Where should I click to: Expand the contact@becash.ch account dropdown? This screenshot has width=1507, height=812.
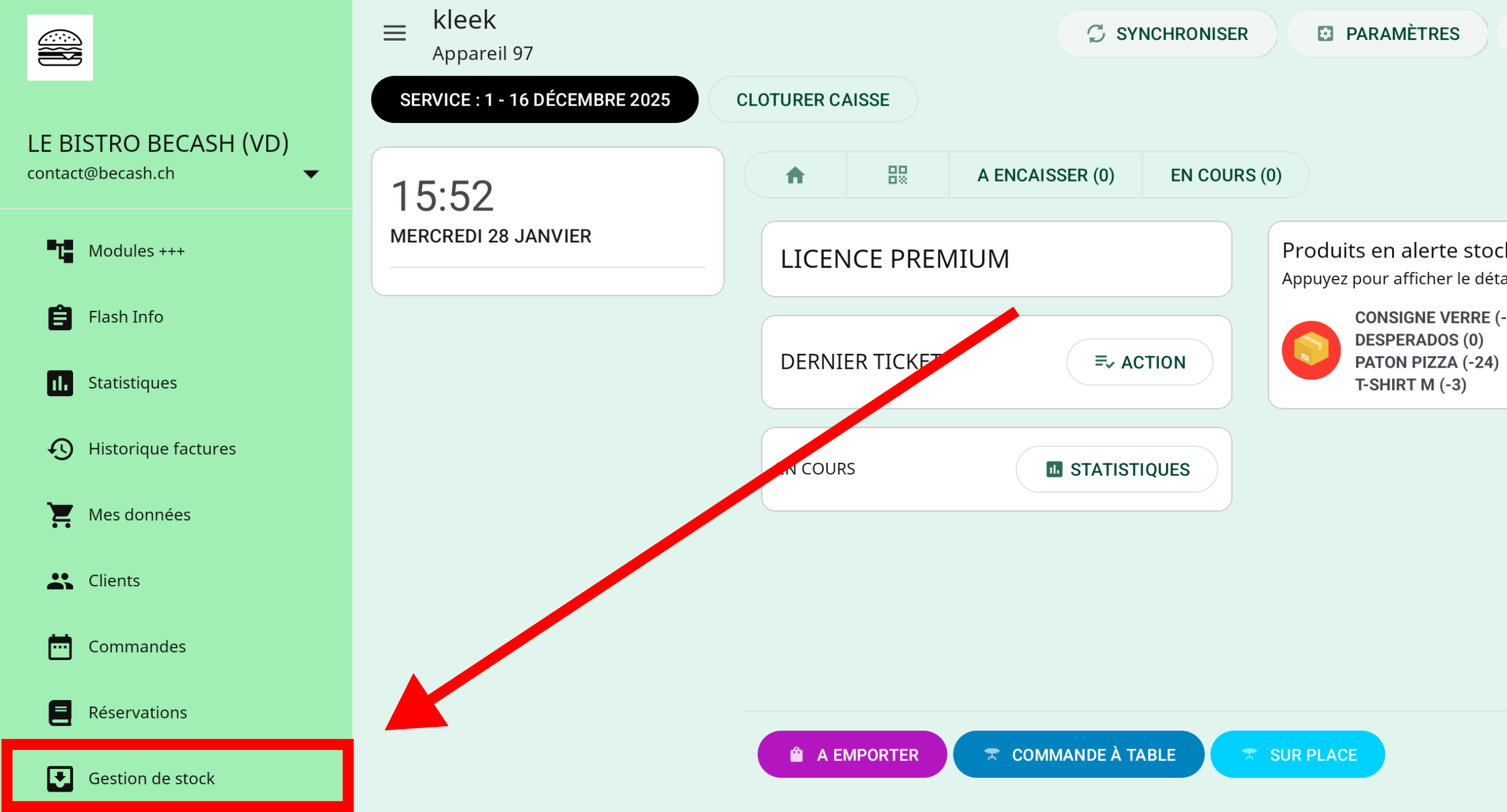coord(311,174)
